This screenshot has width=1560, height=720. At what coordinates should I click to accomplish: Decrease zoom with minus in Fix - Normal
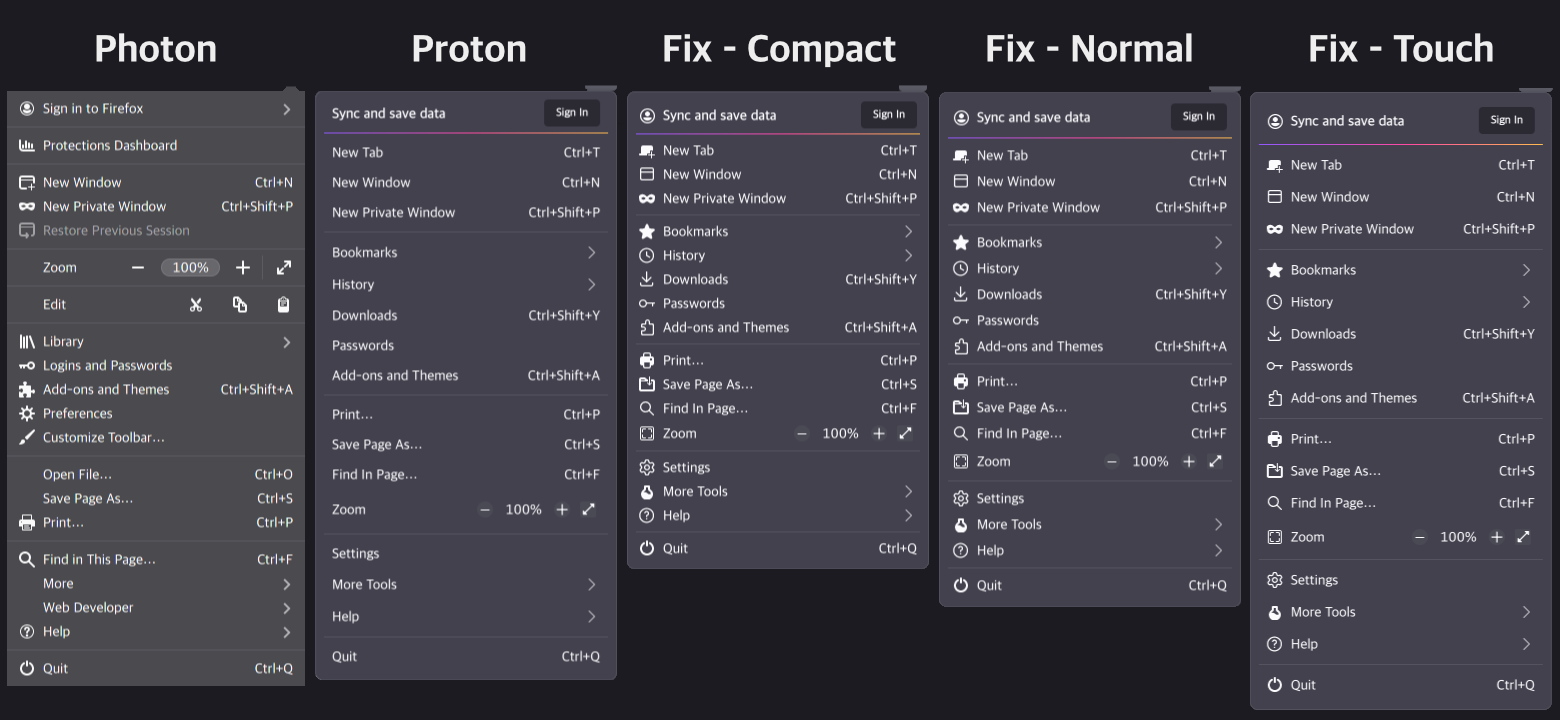pyautogui.click(x=1112, y=461)
